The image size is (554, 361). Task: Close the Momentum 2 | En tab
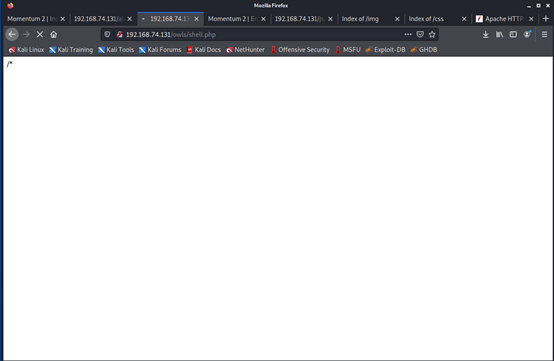(263, 19)
